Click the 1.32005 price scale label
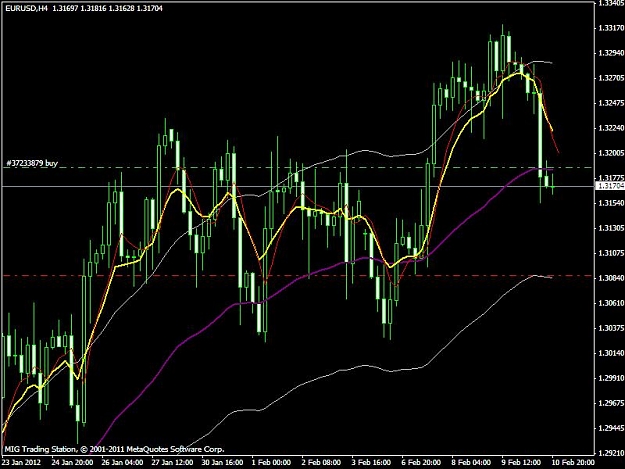 click(x=611, y=153)
